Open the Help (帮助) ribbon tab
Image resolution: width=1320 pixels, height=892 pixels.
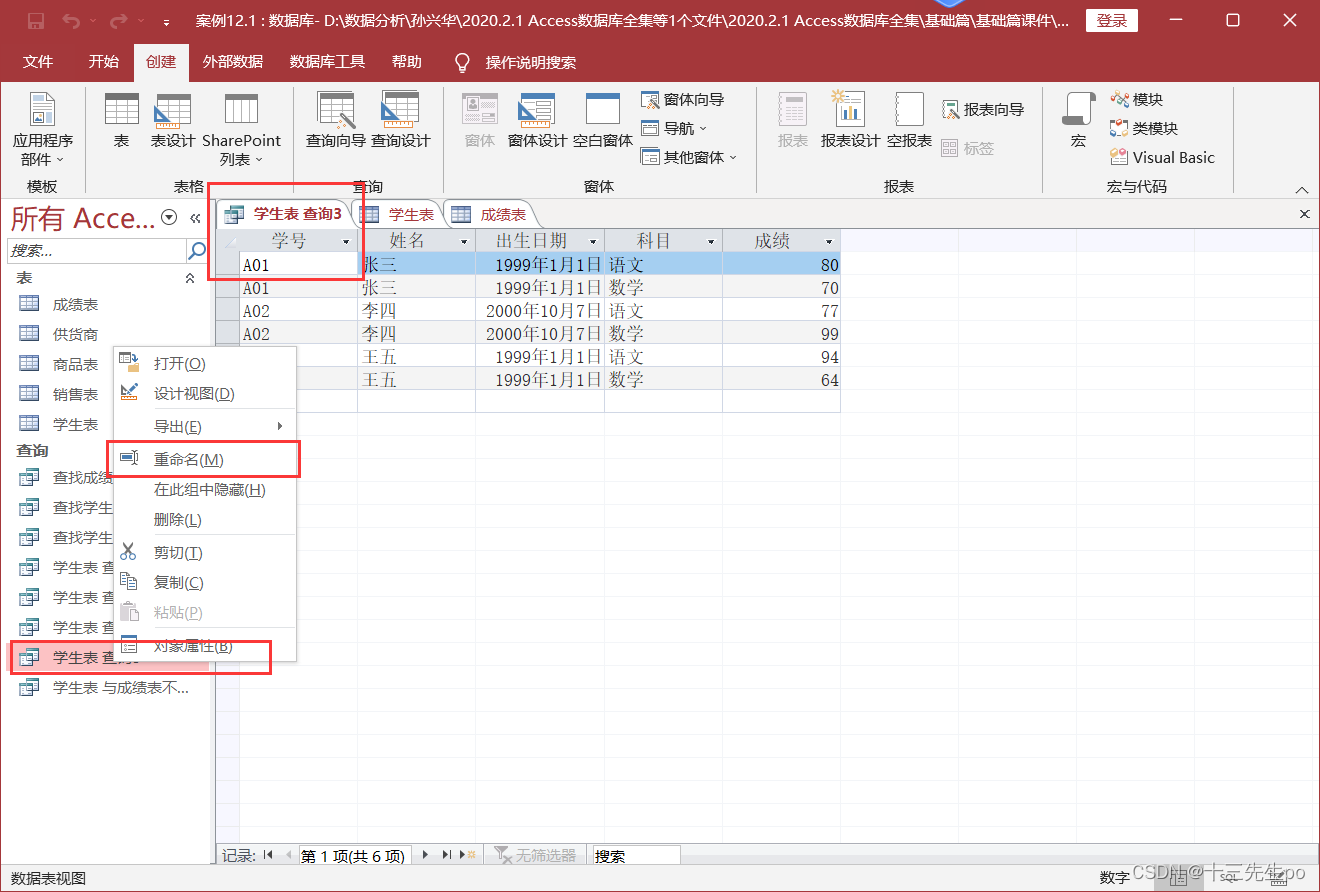tap(406, 62)
